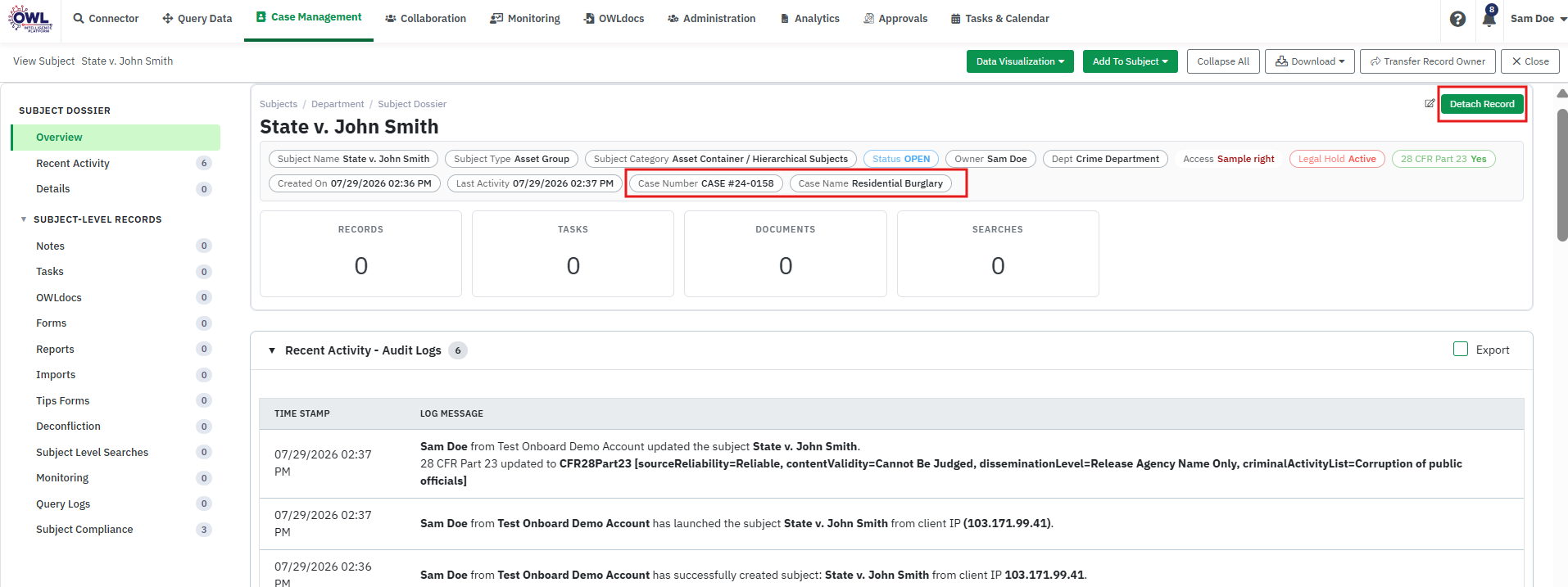Open OWLdocs in the sidebar
Screen dimensions: 1568x587
coord(116,297)
